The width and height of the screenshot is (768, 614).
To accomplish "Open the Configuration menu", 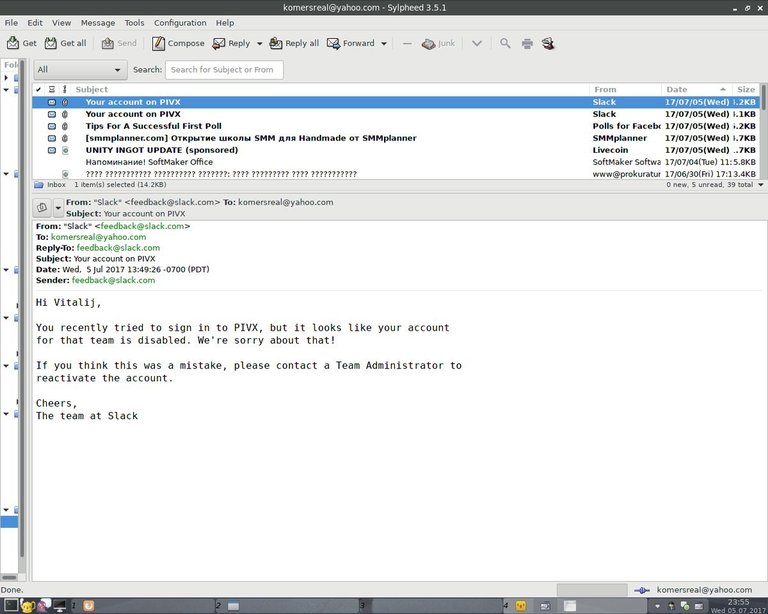I will tap(180, 23).
